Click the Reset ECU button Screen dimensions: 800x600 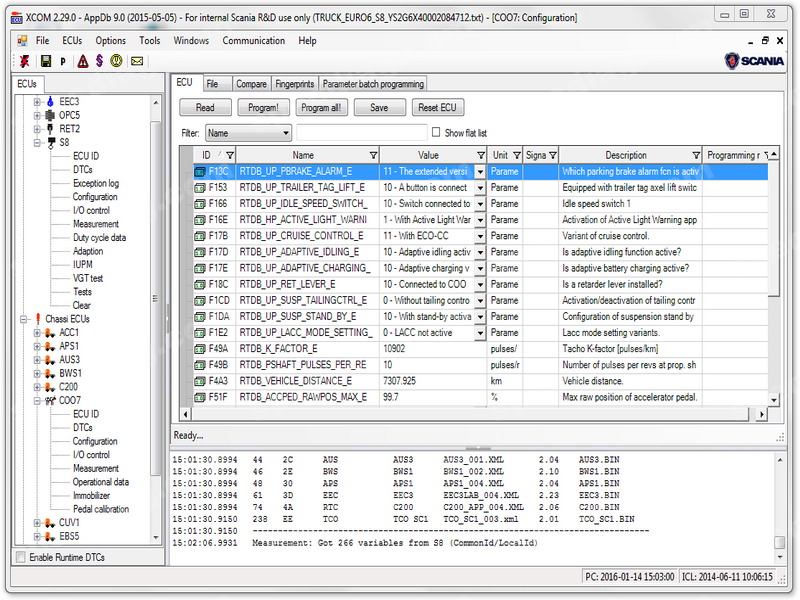point(436,108)
